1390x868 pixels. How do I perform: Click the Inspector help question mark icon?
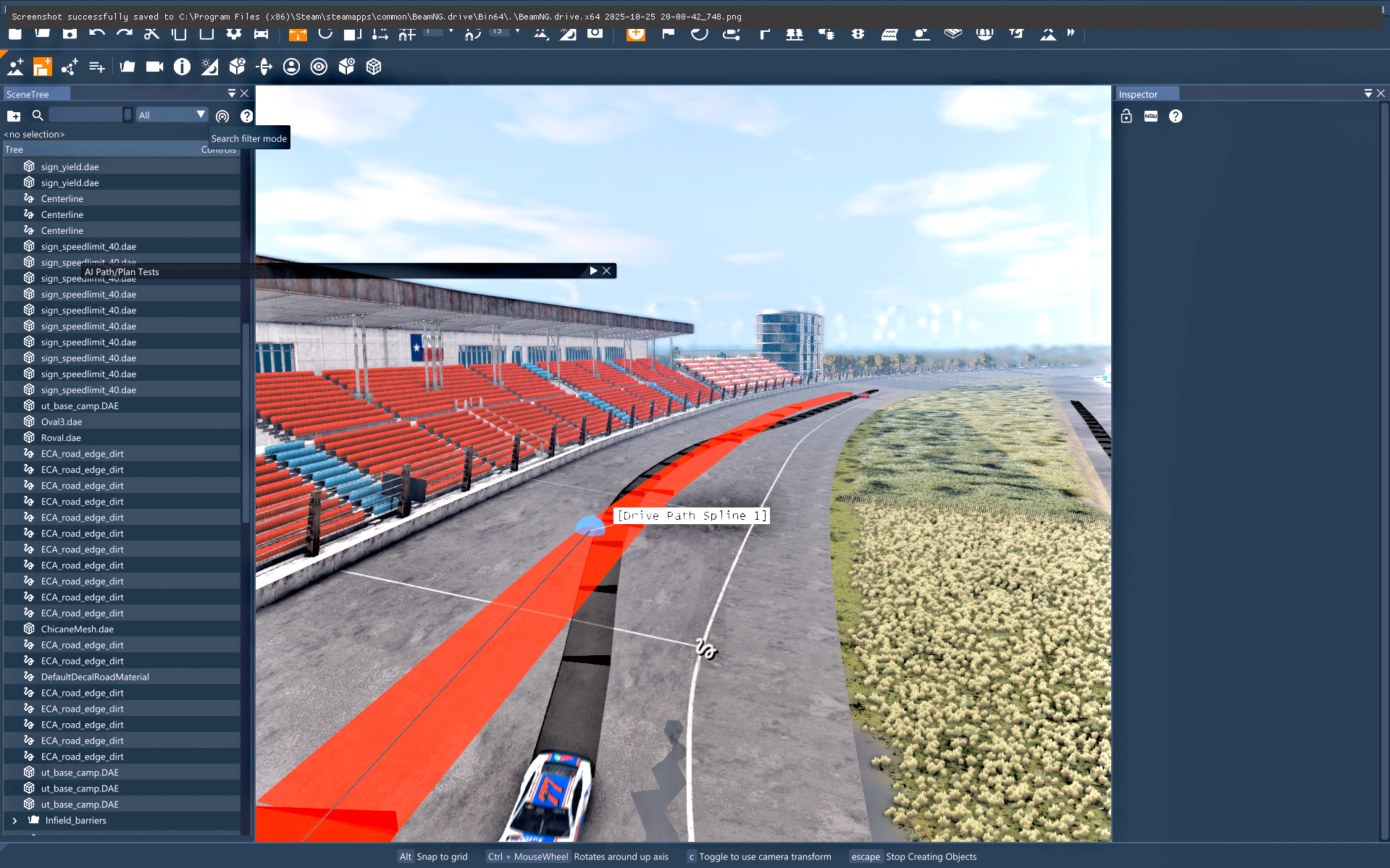(x=1176, y=116)
